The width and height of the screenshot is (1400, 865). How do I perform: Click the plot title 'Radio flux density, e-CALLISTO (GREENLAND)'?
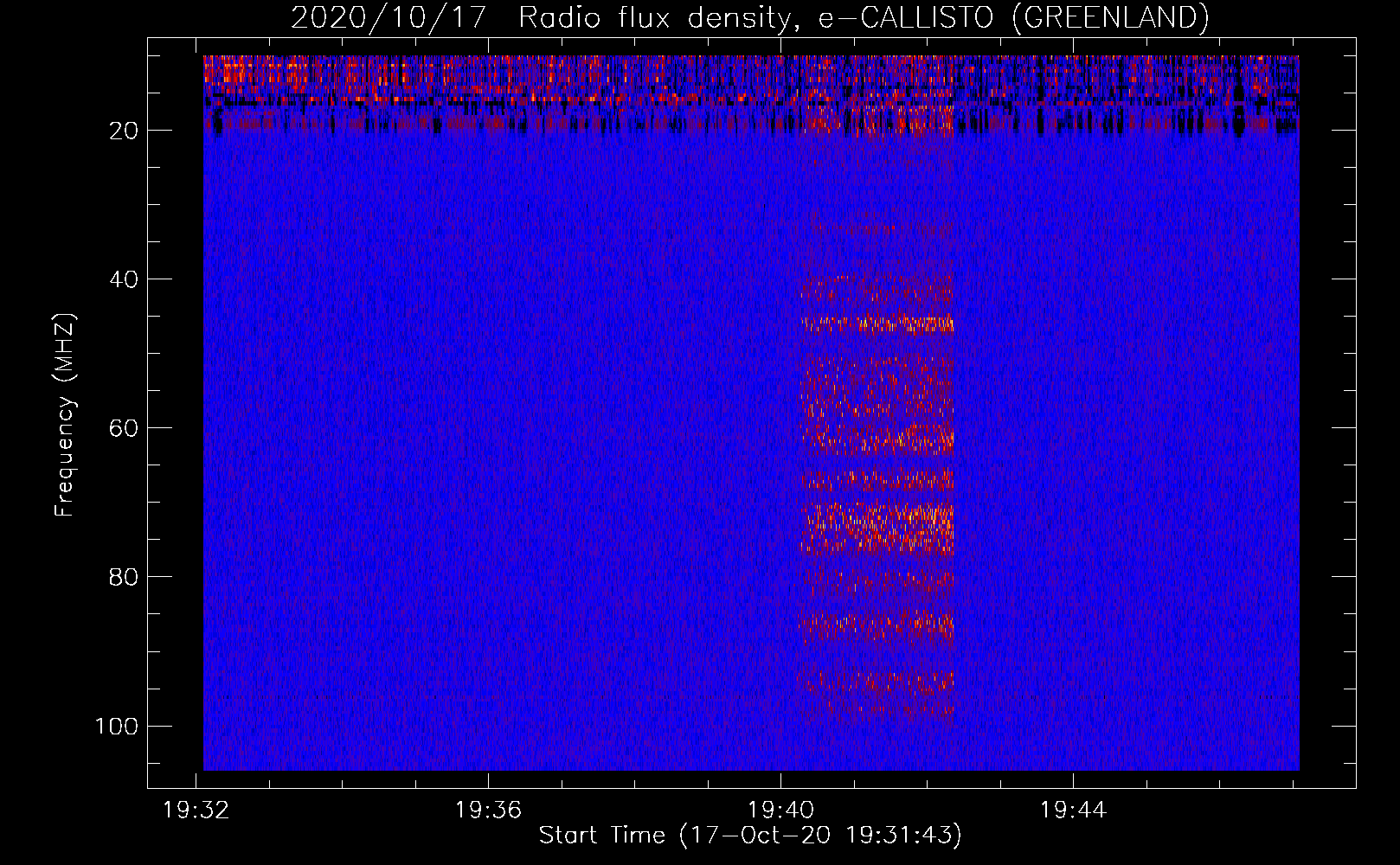pyautogui.click(x=864, y=17)
